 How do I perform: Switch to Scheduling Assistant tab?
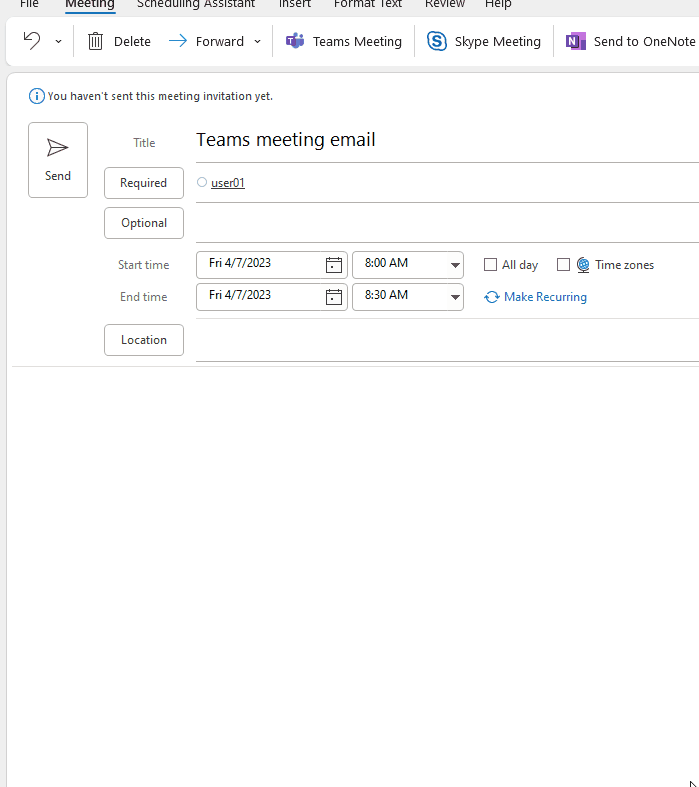pos(196,4)
